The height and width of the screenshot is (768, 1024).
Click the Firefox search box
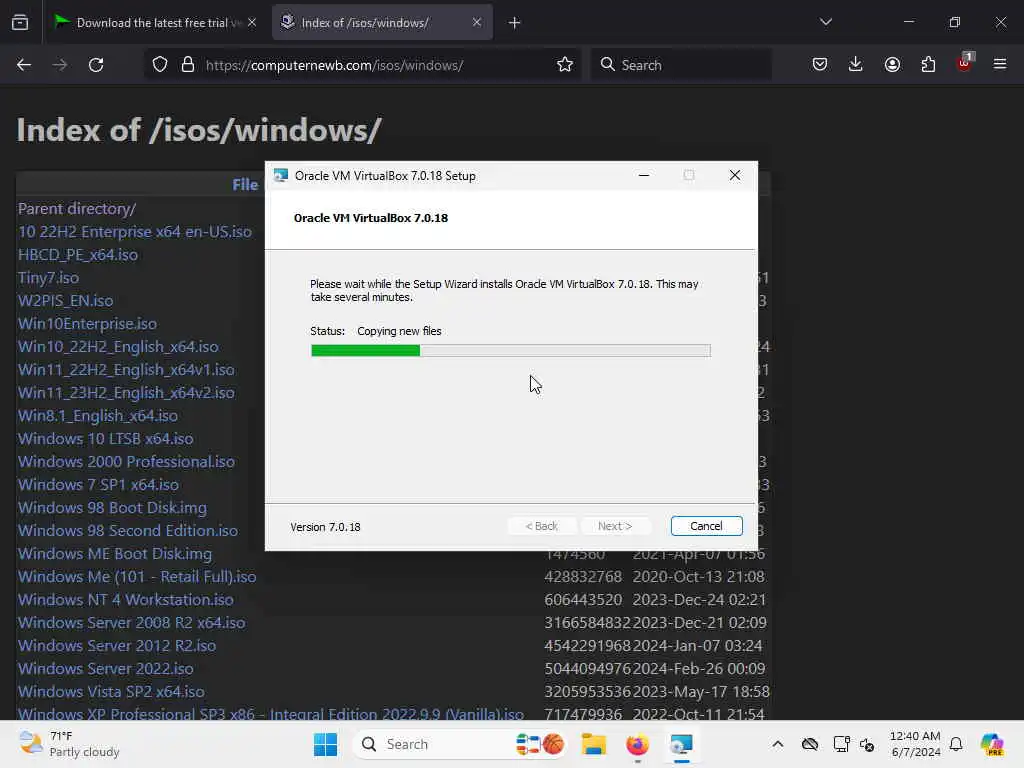click(x=680, y=65)
